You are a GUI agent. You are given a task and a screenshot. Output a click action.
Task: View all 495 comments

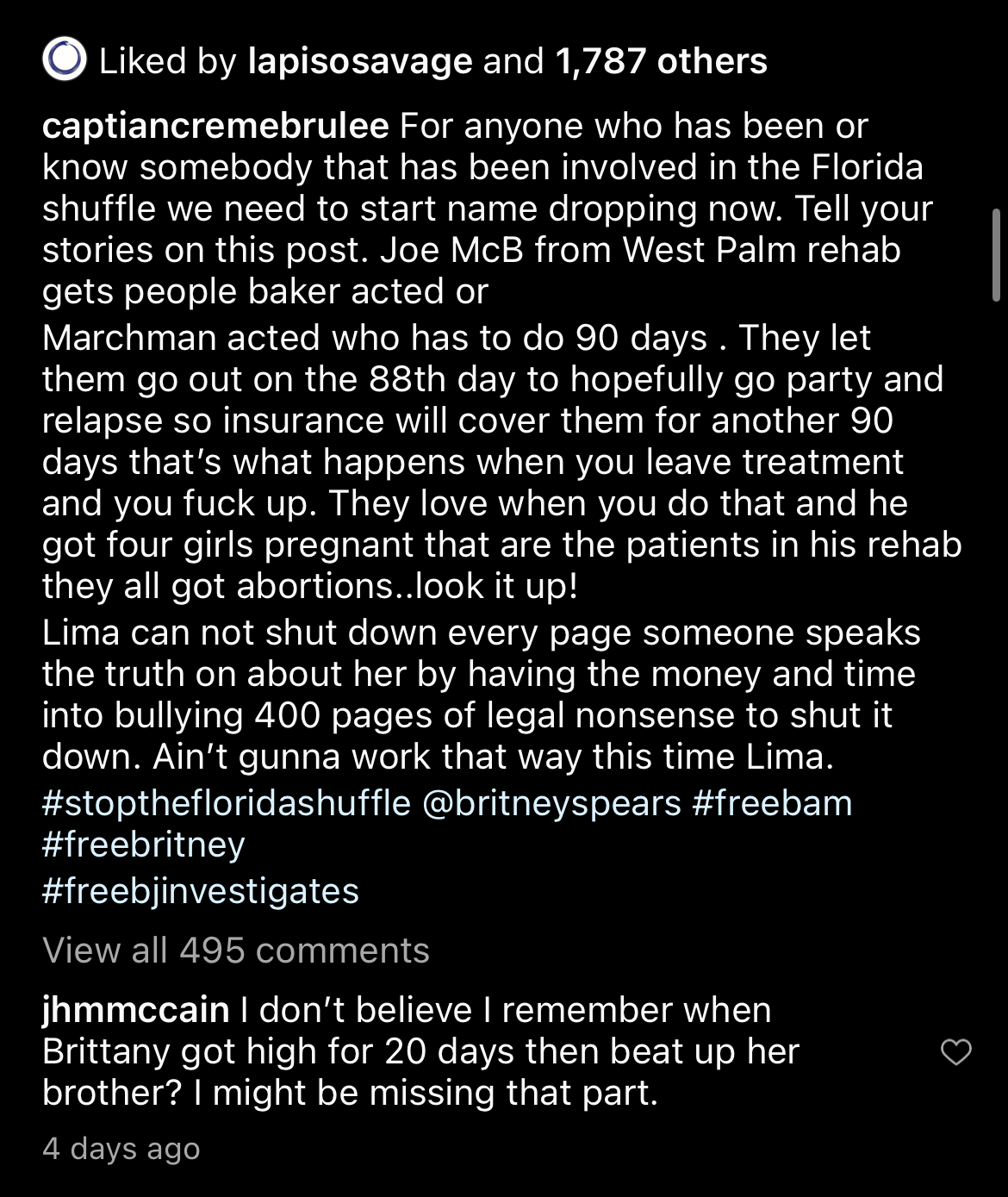[x=236, y=951]
